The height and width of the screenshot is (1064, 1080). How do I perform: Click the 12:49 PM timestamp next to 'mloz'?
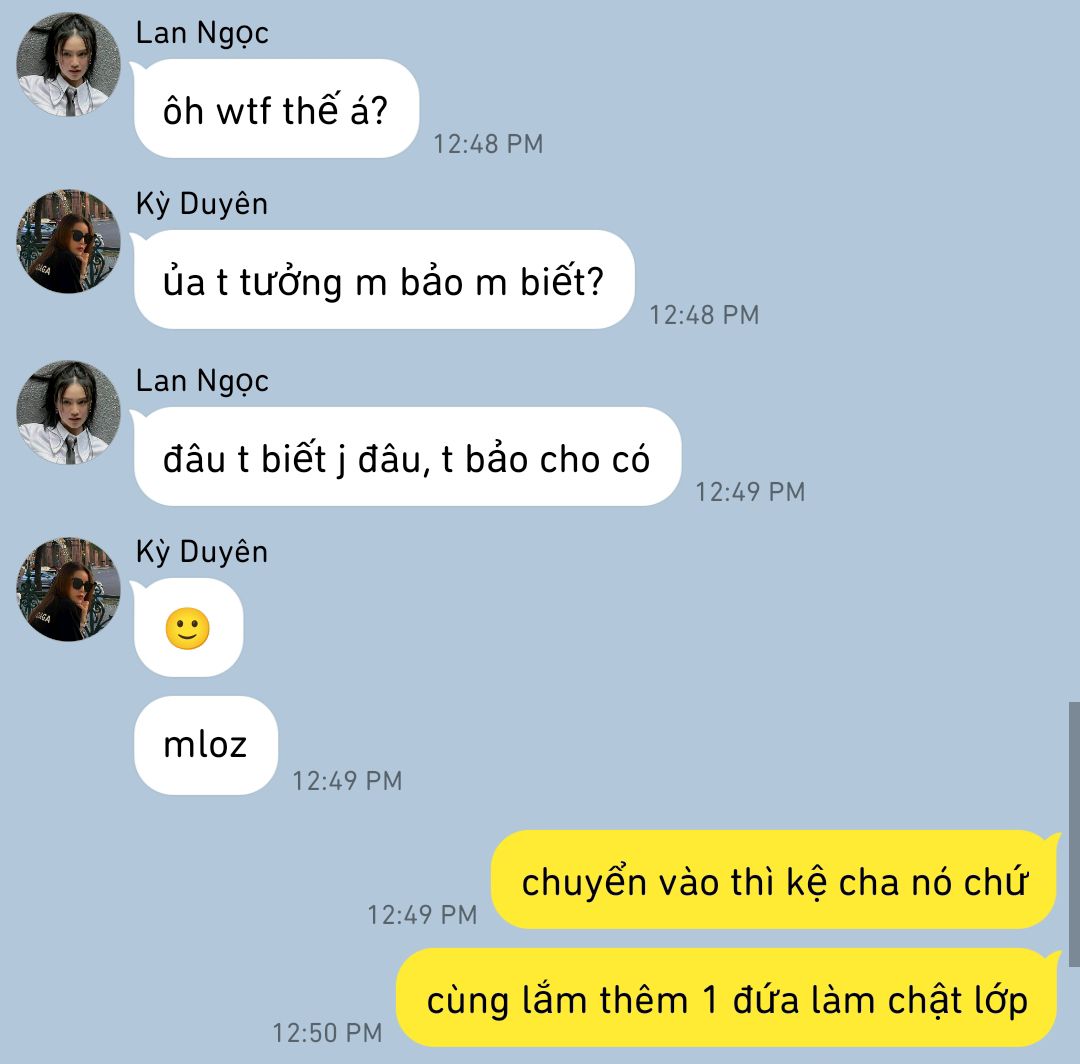[347, 781]
